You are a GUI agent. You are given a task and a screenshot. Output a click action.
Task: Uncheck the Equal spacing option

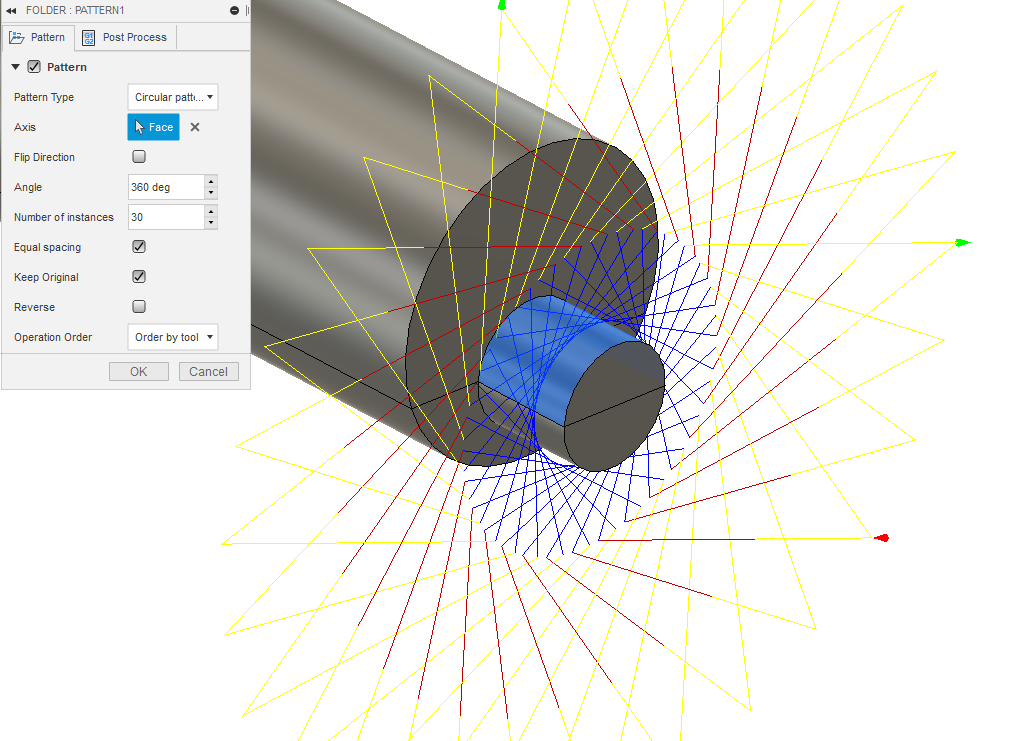pyautogui.click(x=138, y=246)
